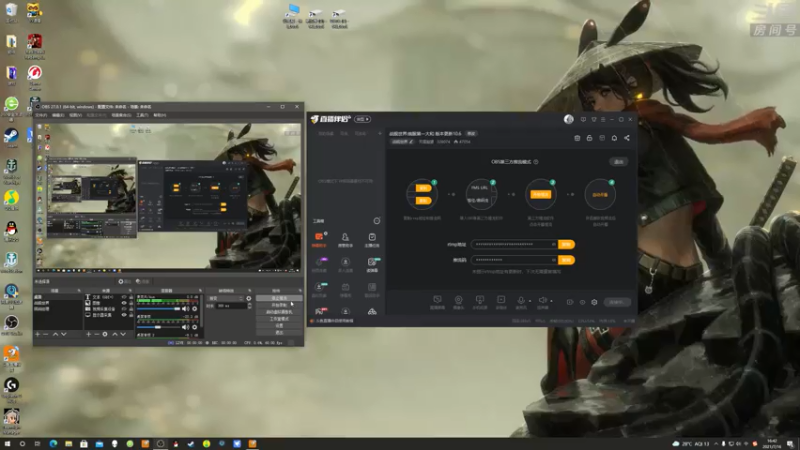
Task: Click the lock icon in the companion header row
Action: (x=589, y=138)
